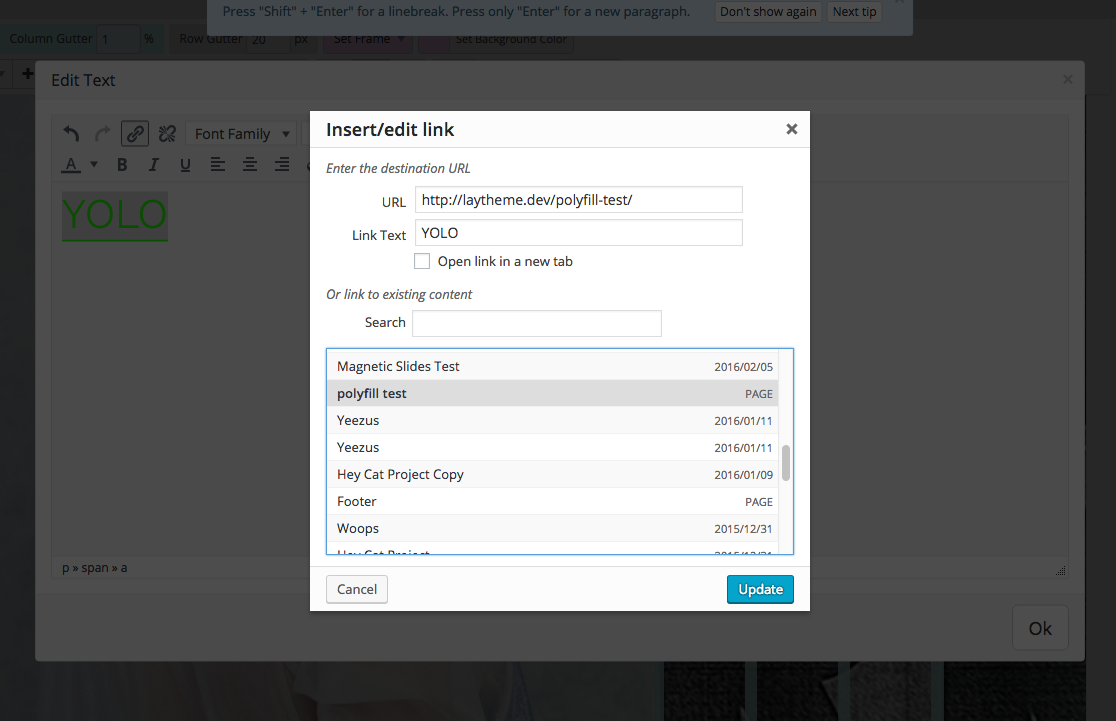Viewport: 1116px width, 721px height.
Task: Open the text color dropdown arrow
Action: (93, 164)
